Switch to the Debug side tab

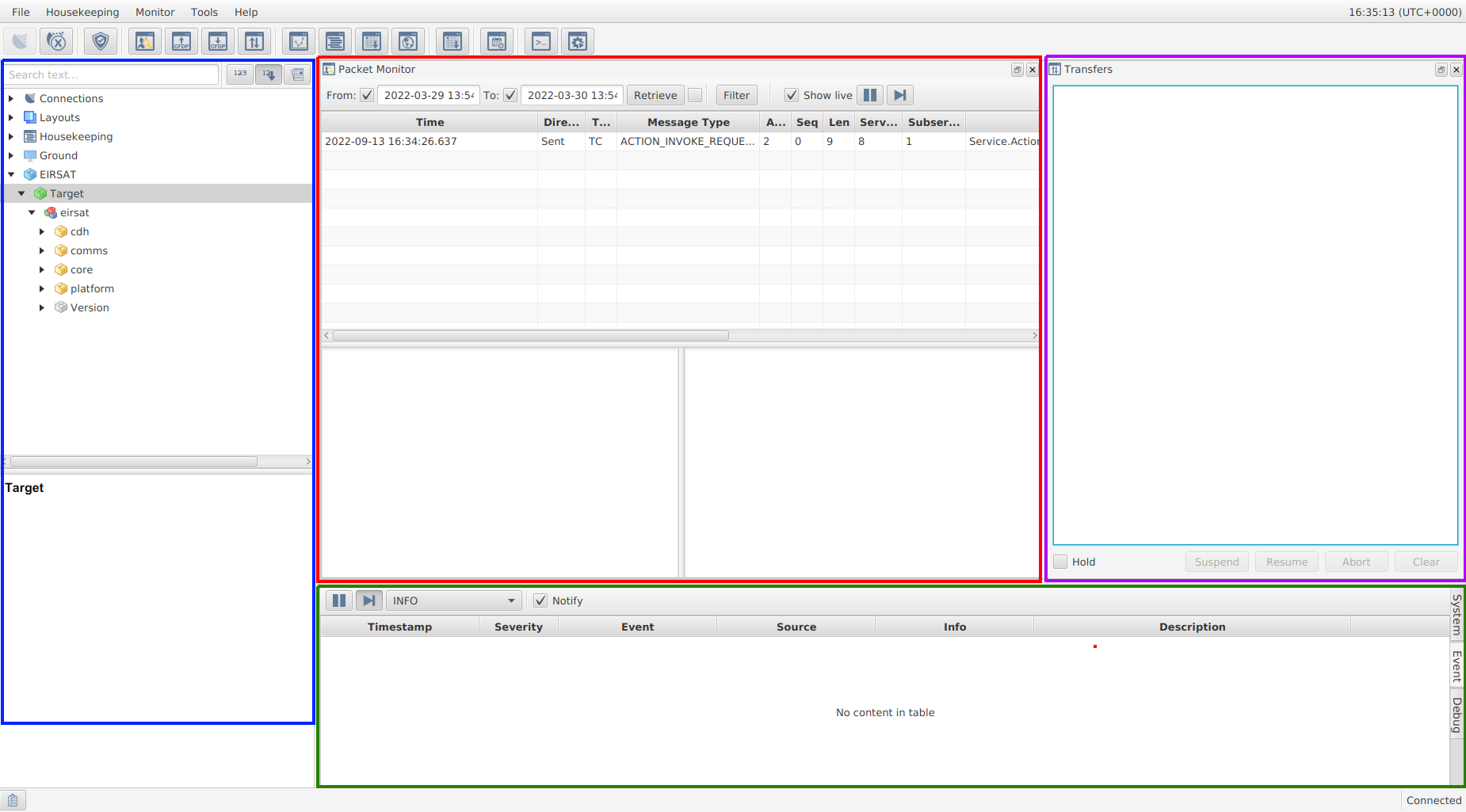pyautogui.click(x=1456, y=715)
